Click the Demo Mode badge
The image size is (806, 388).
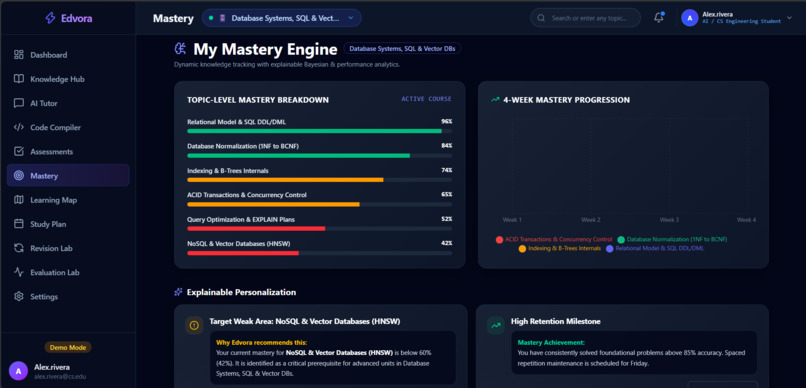pyautogui.click(x=68, y=347)
